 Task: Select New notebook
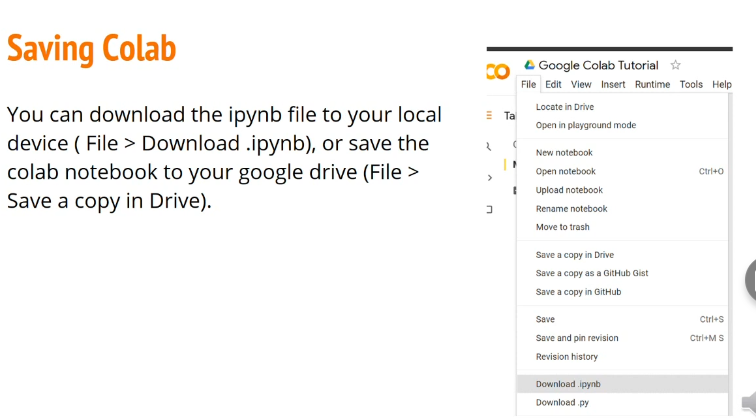(x=622, y=153)
